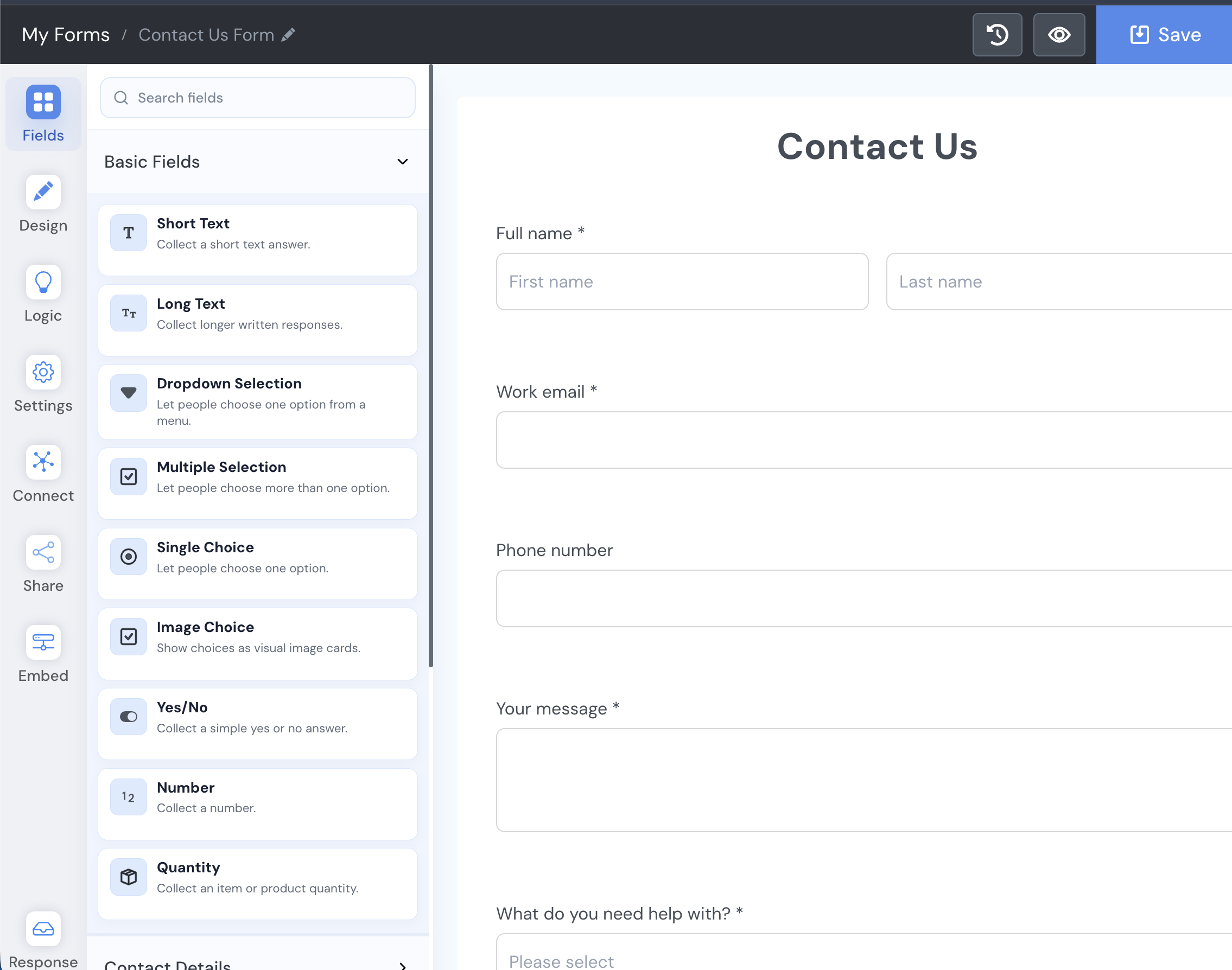Select the Single Choice card title
1232x970 pixels.
[x=205, y=547]
